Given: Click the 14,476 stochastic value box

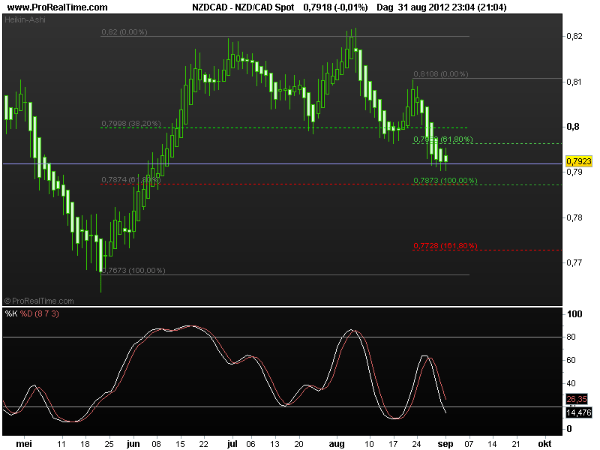Looking at the screenshot, I should click(x=579, y=412).
